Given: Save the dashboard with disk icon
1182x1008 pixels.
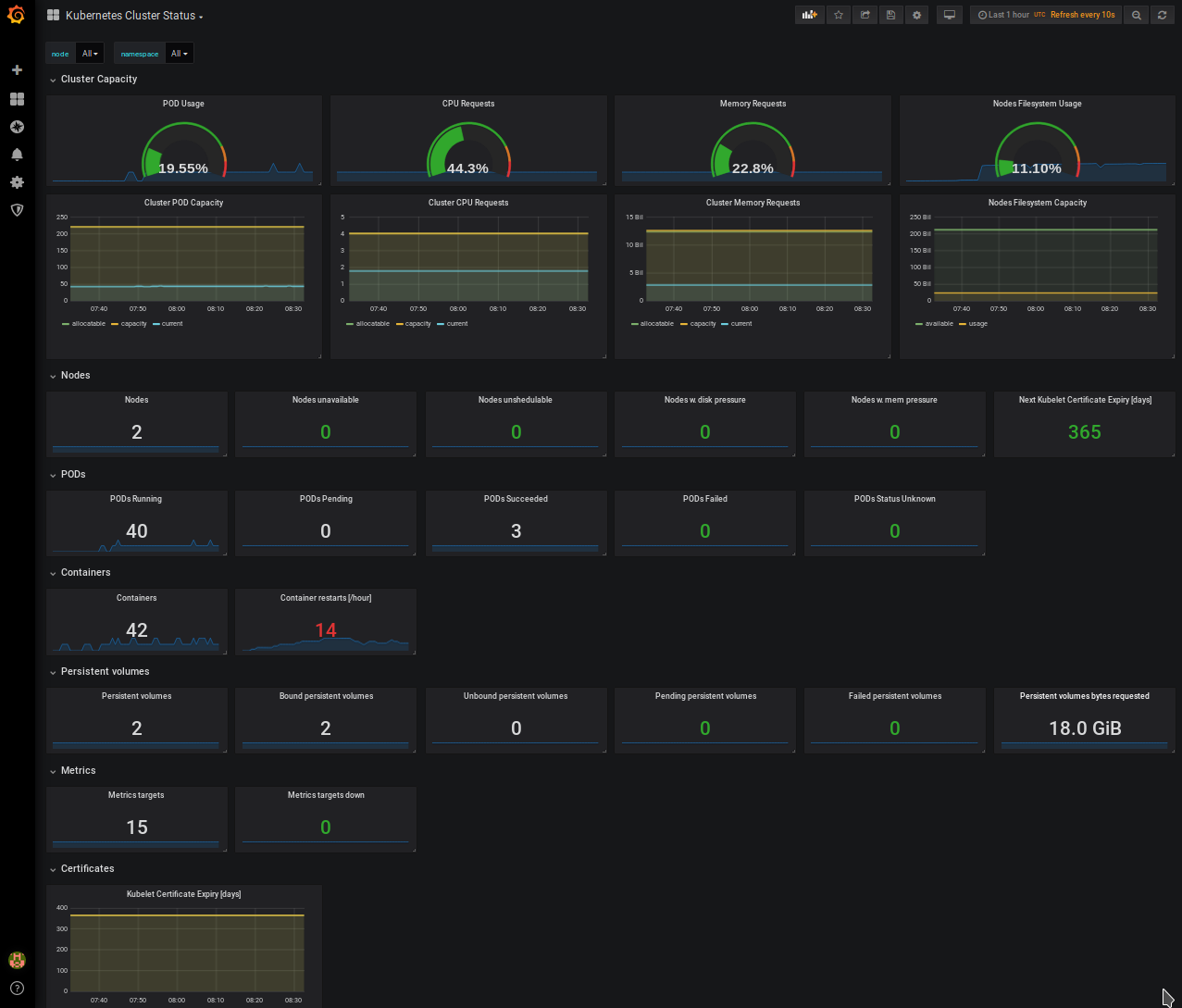Looking at the screenshot, I should tap(890, 15).
